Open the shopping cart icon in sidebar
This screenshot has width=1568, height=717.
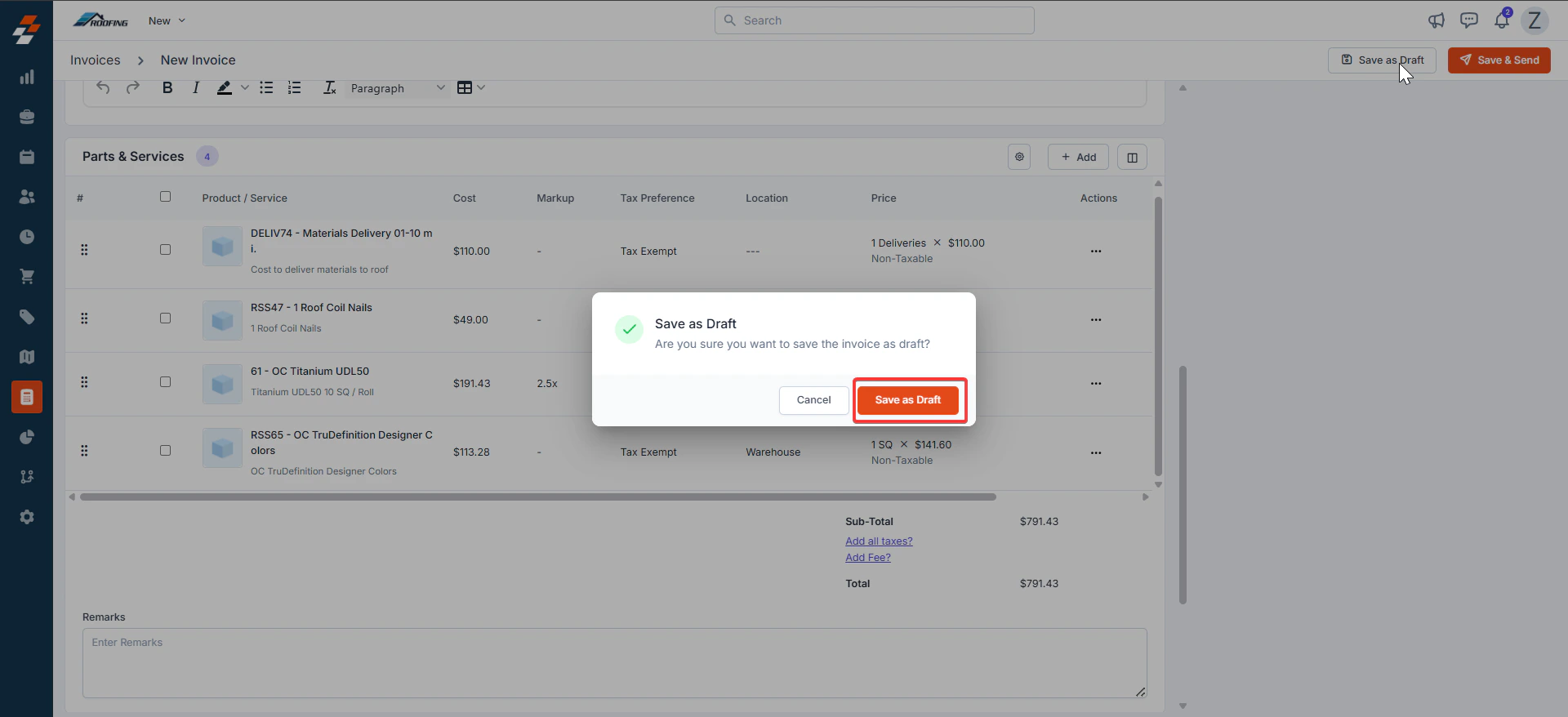coord(27,277)
